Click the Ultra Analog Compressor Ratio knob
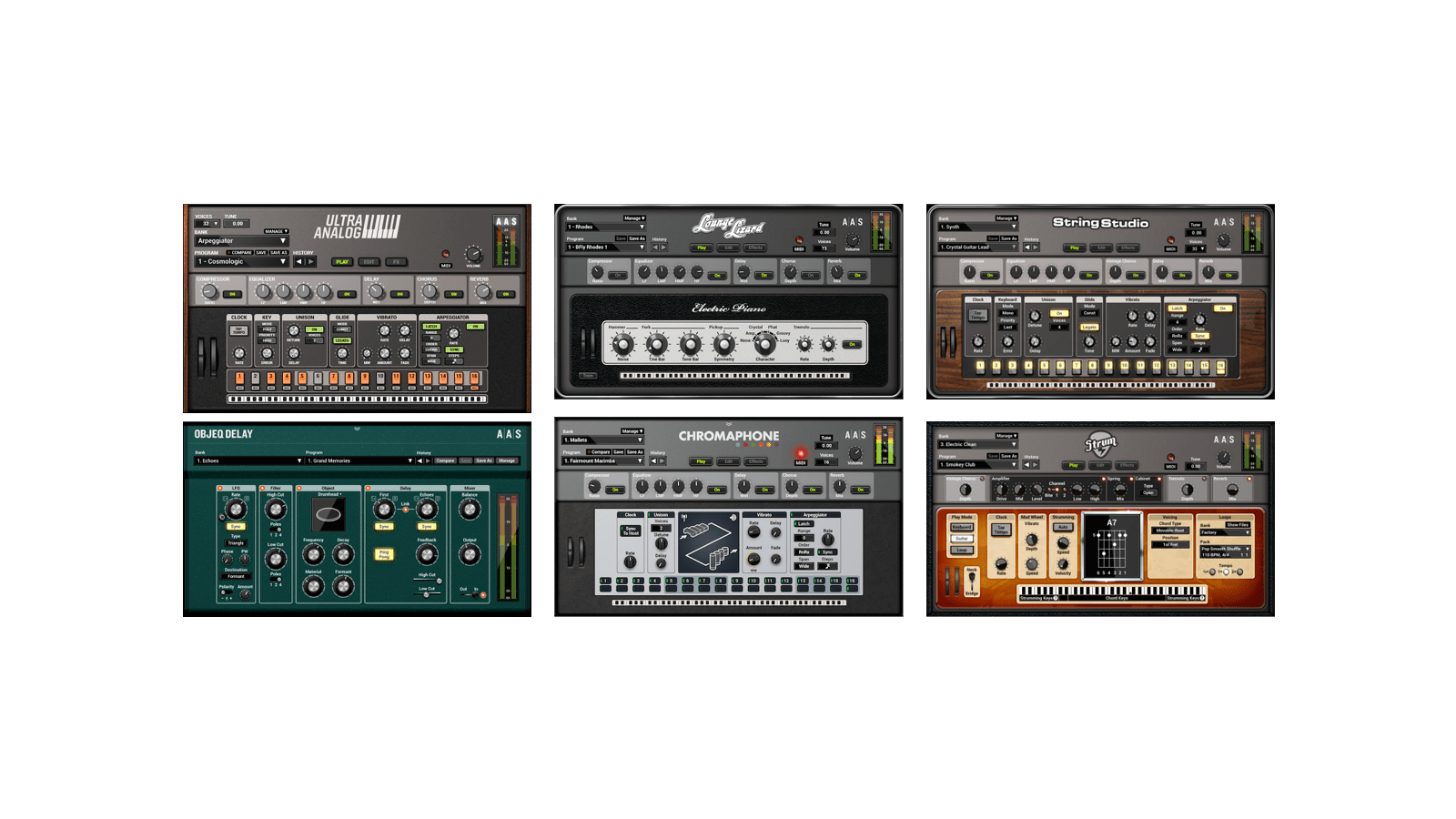Viewport: 1456px width, 819px height. pos(209,291)
